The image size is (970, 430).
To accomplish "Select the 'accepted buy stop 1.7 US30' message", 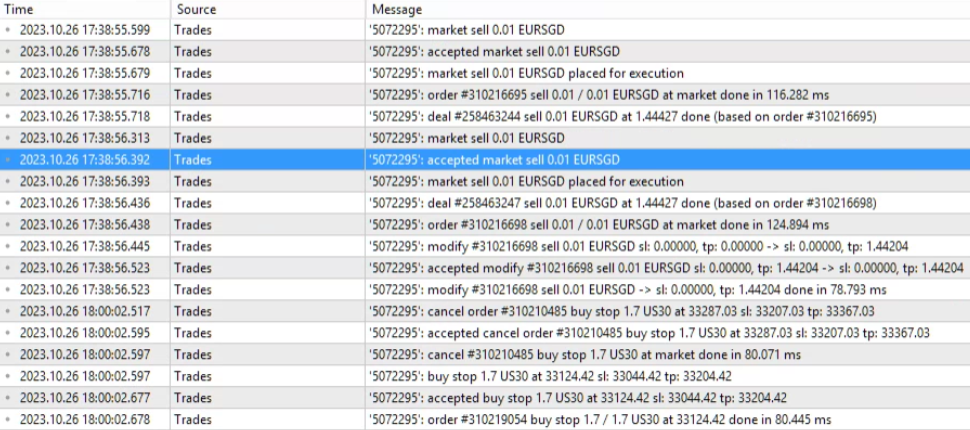I will [x=577, y=398].
